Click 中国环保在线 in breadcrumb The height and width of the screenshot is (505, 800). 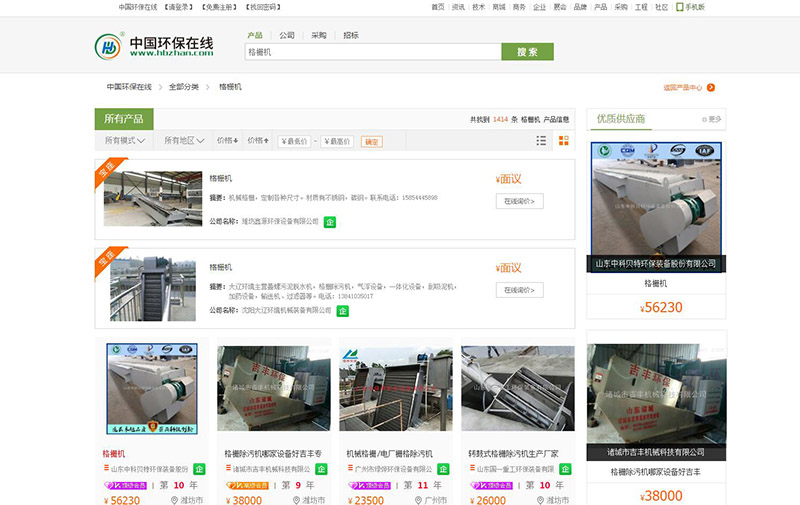click(x=129, y=87)
